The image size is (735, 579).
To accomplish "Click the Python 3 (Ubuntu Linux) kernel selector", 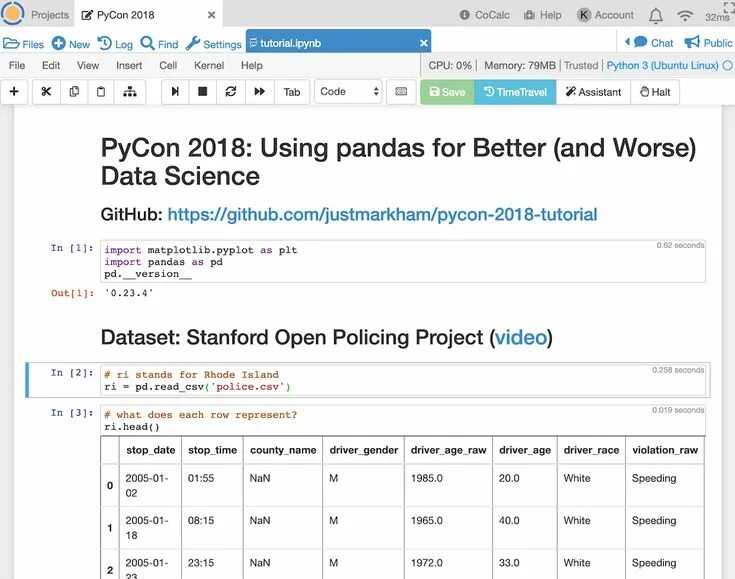I will click(x=662, y=65).
